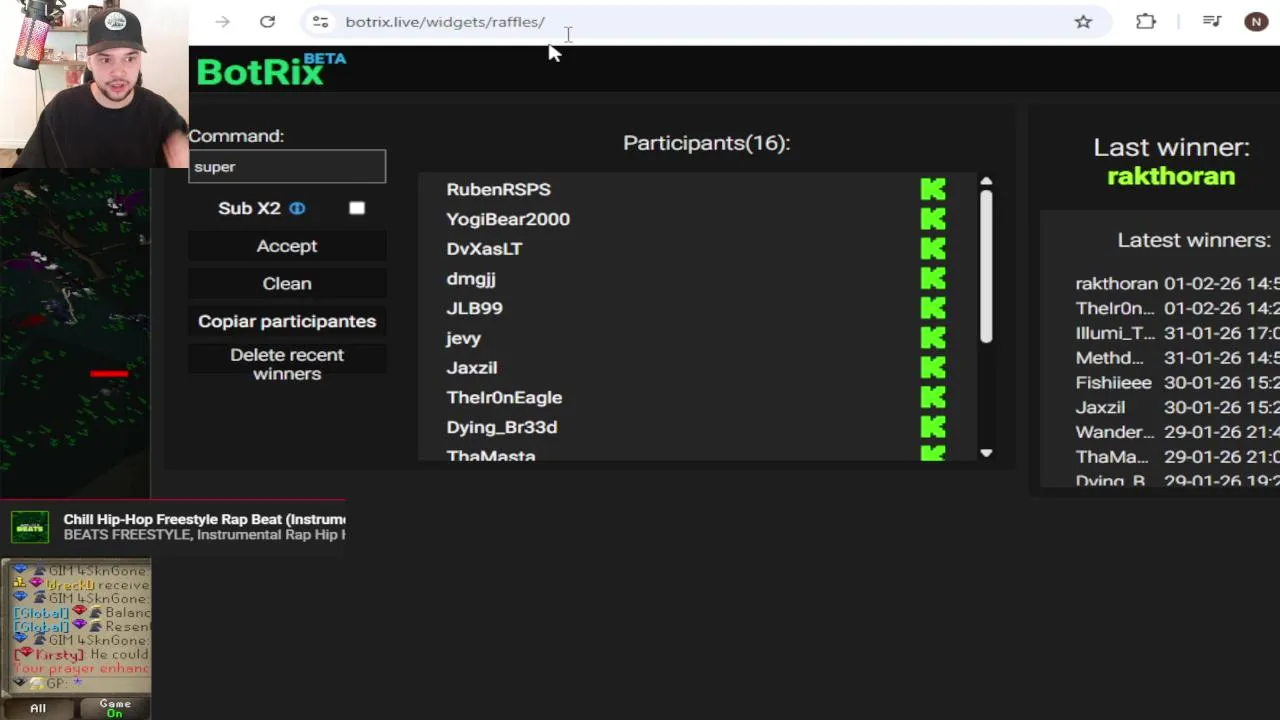
Task: Open the browser profile avatar N
Action: pyautogui.click(x=1256, y=21)
